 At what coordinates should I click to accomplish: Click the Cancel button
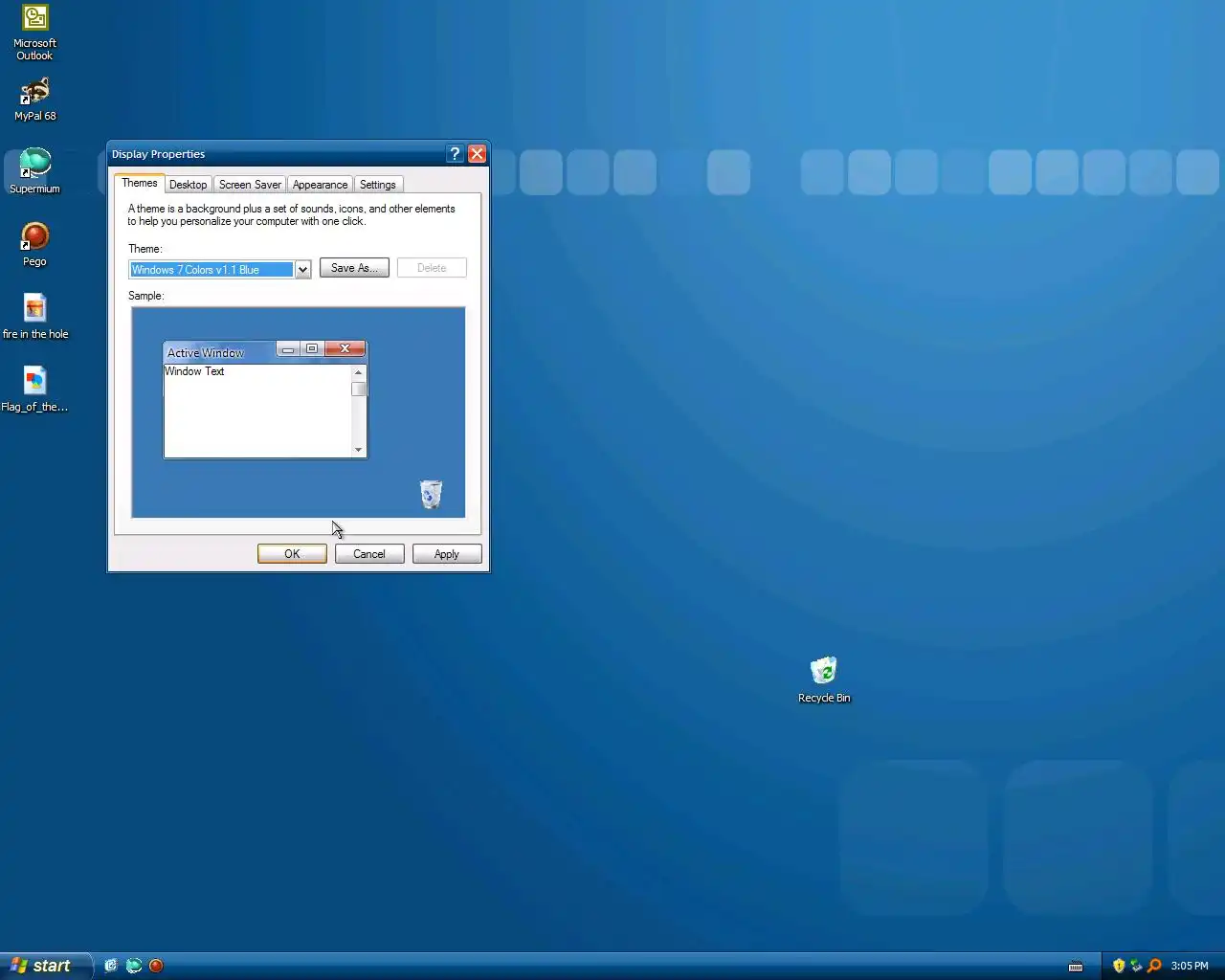coord(369,554)
